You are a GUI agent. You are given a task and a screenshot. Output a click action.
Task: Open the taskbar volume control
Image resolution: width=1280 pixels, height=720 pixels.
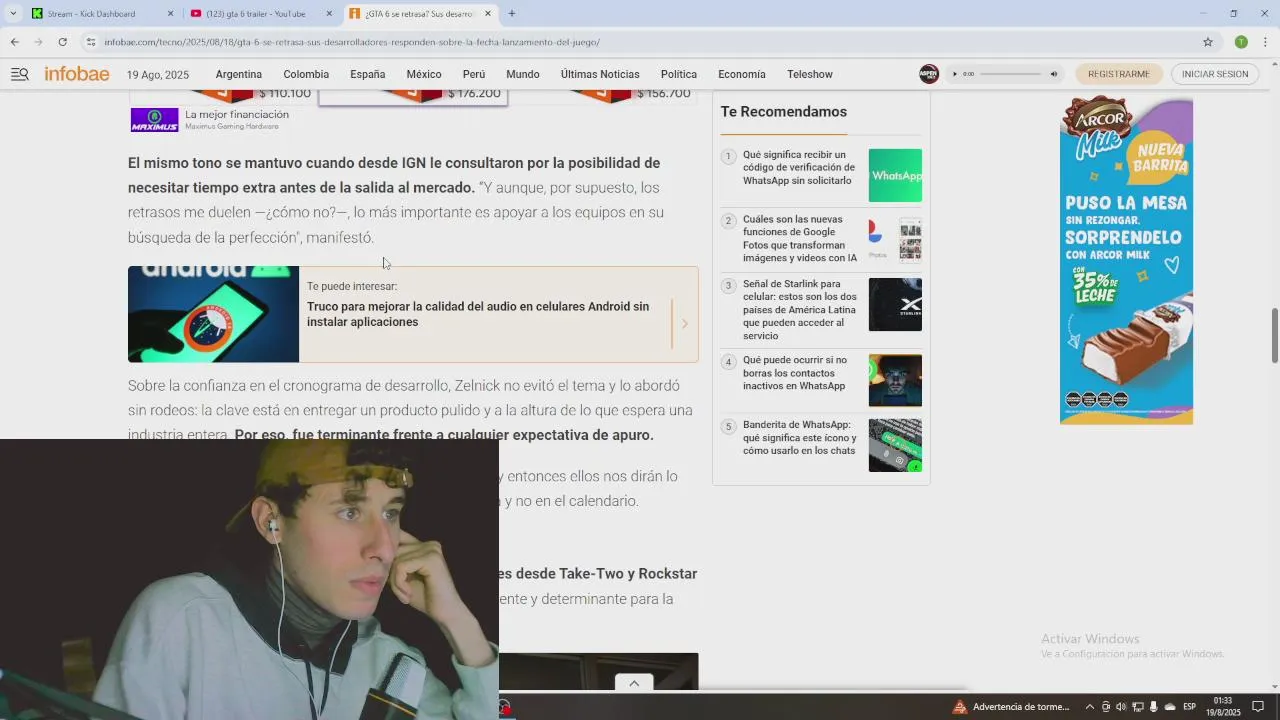[1121, 707]
